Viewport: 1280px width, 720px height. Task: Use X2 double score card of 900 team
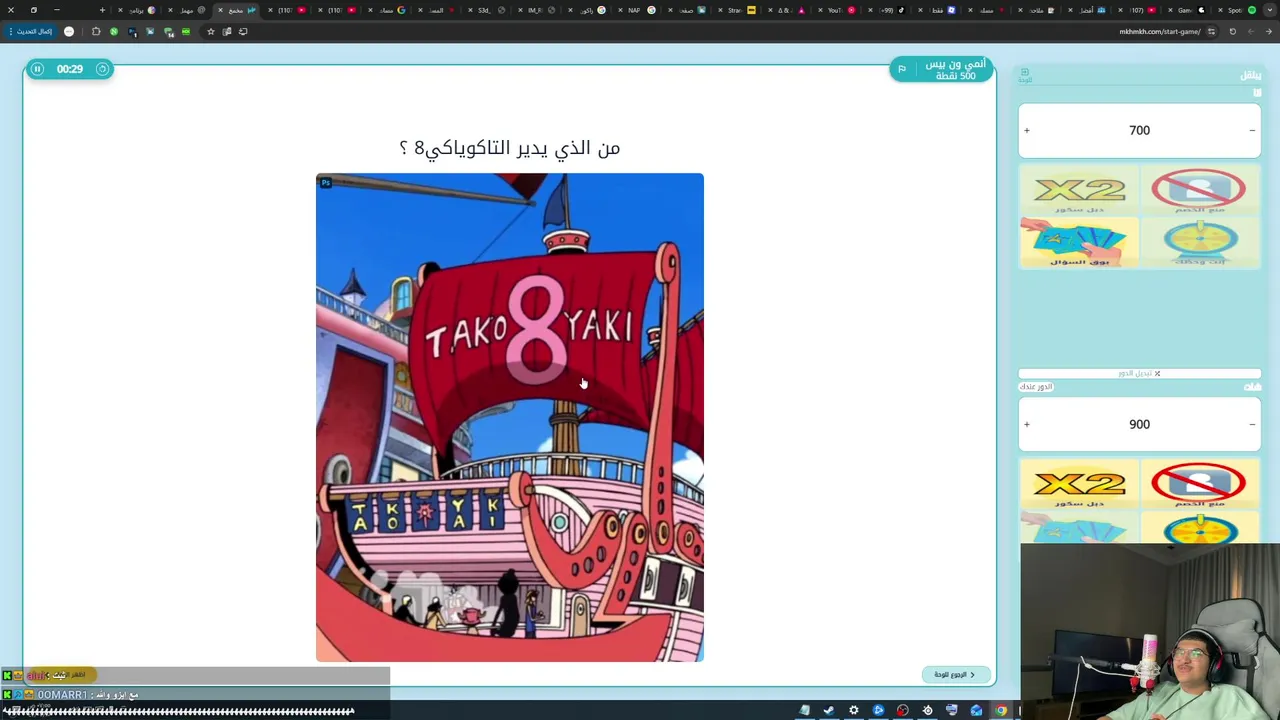pos(1079,484)
